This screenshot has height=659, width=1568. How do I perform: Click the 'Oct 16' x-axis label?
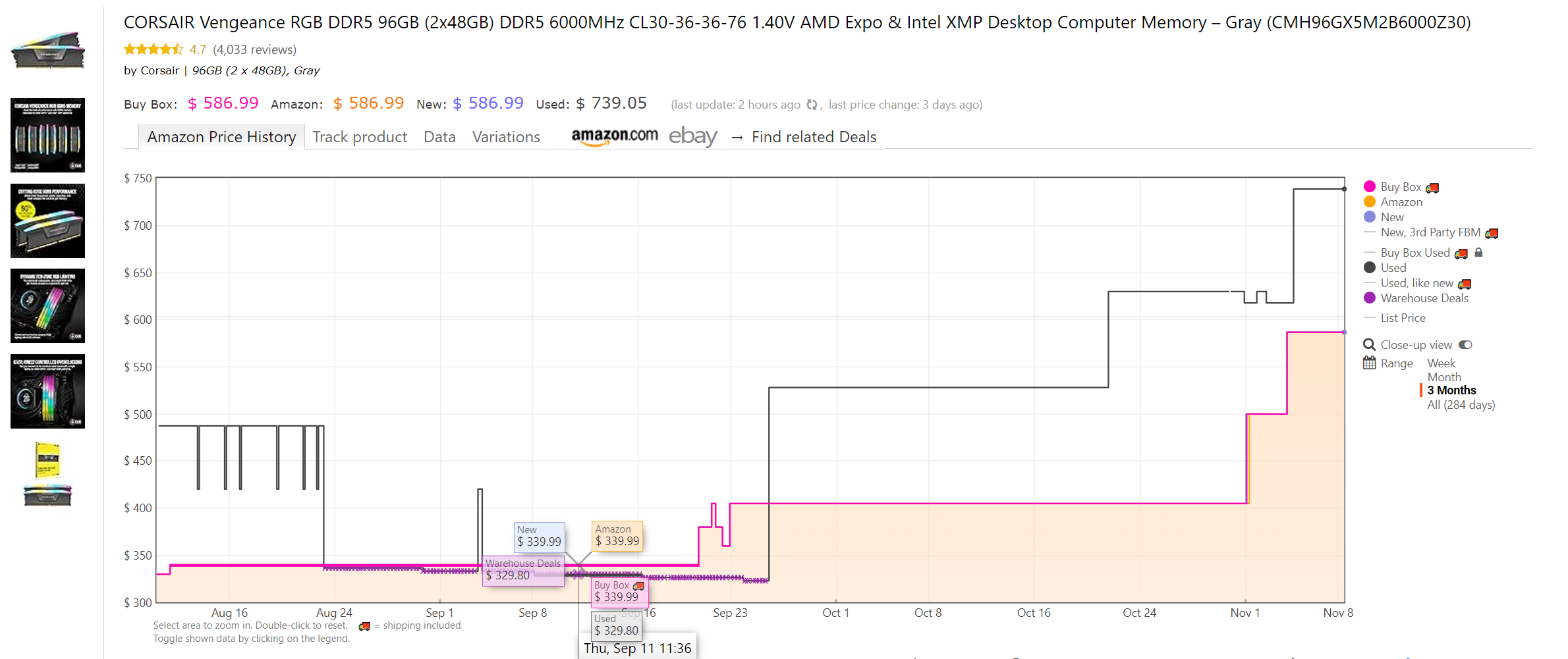[x=1034, y=613]
